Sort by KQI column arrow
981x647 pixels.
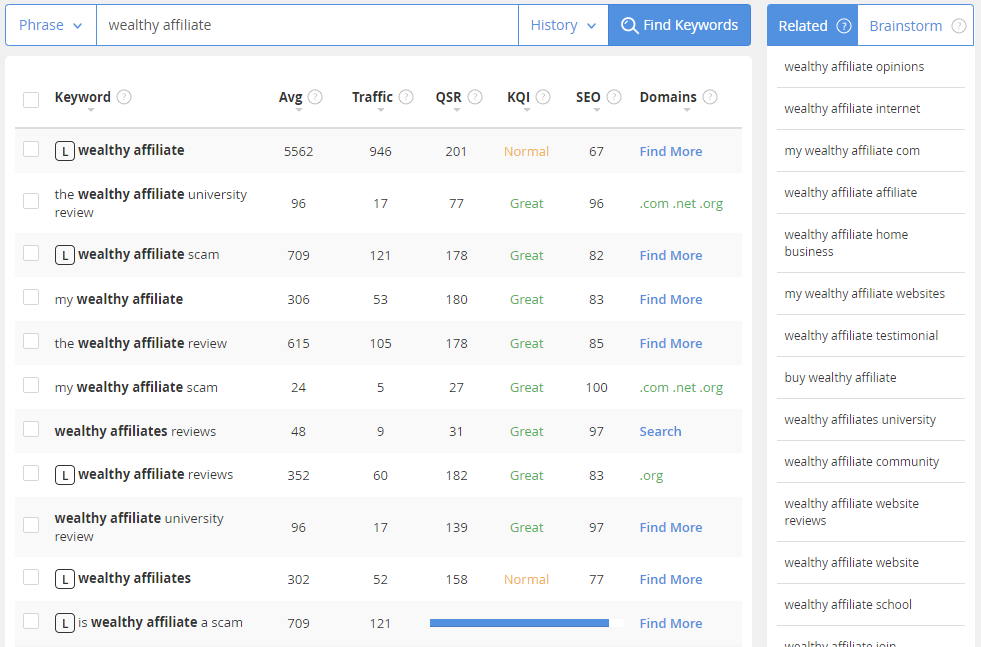[x=527, y=110]
